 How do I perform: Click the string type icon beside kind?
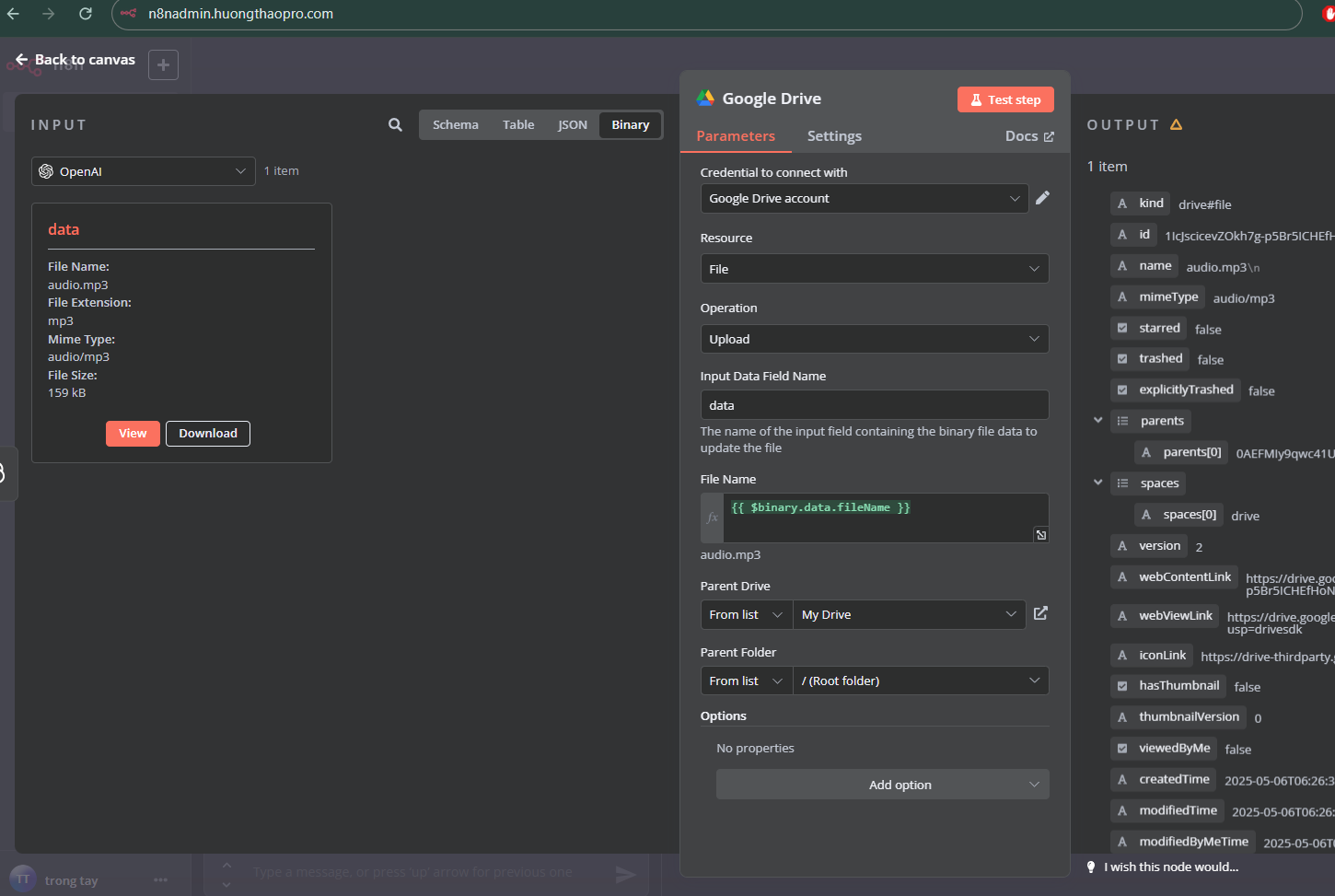tap(1121, 204)
